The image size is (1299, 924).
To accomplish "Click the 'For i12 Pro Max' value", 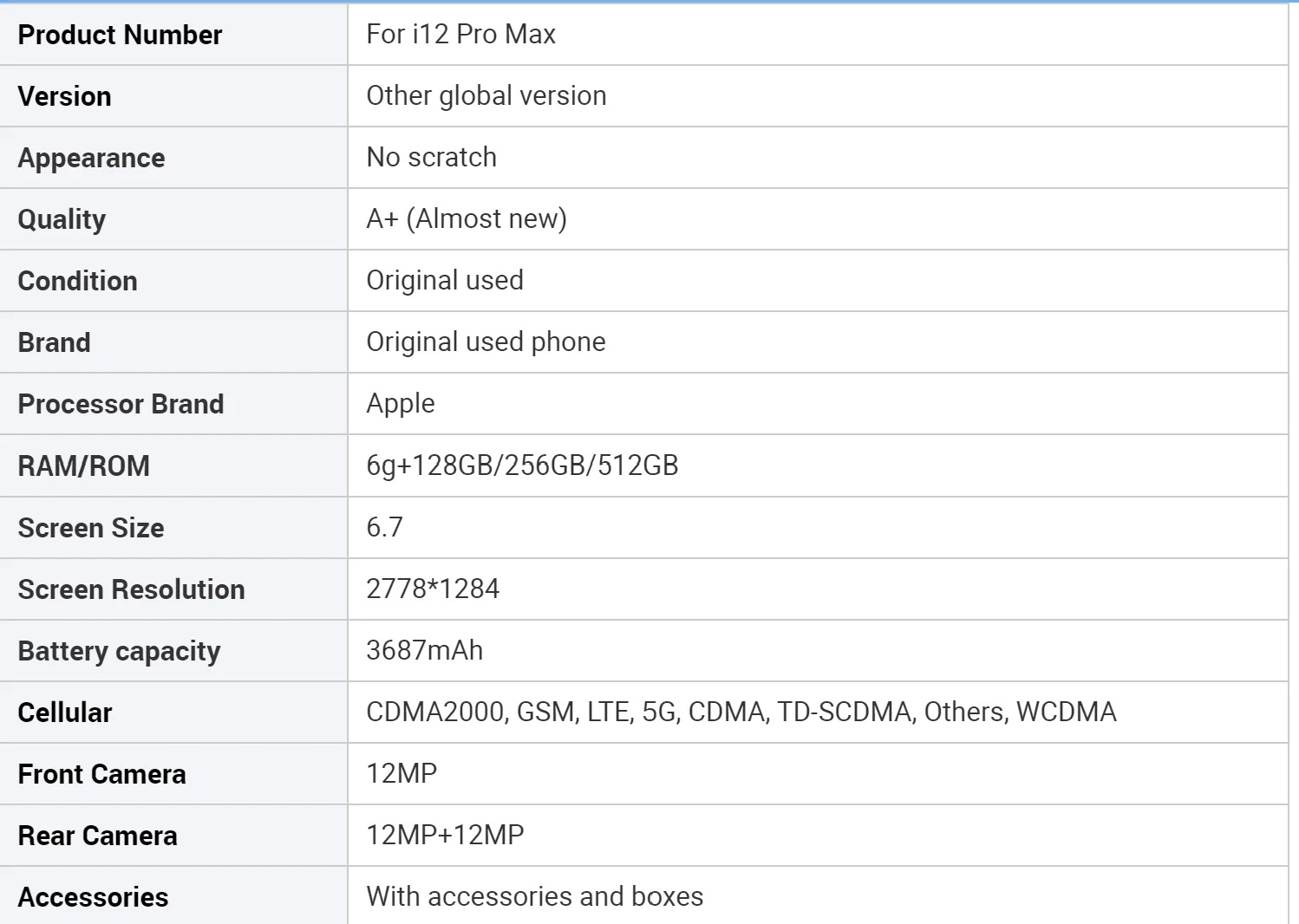I will 460,35.
